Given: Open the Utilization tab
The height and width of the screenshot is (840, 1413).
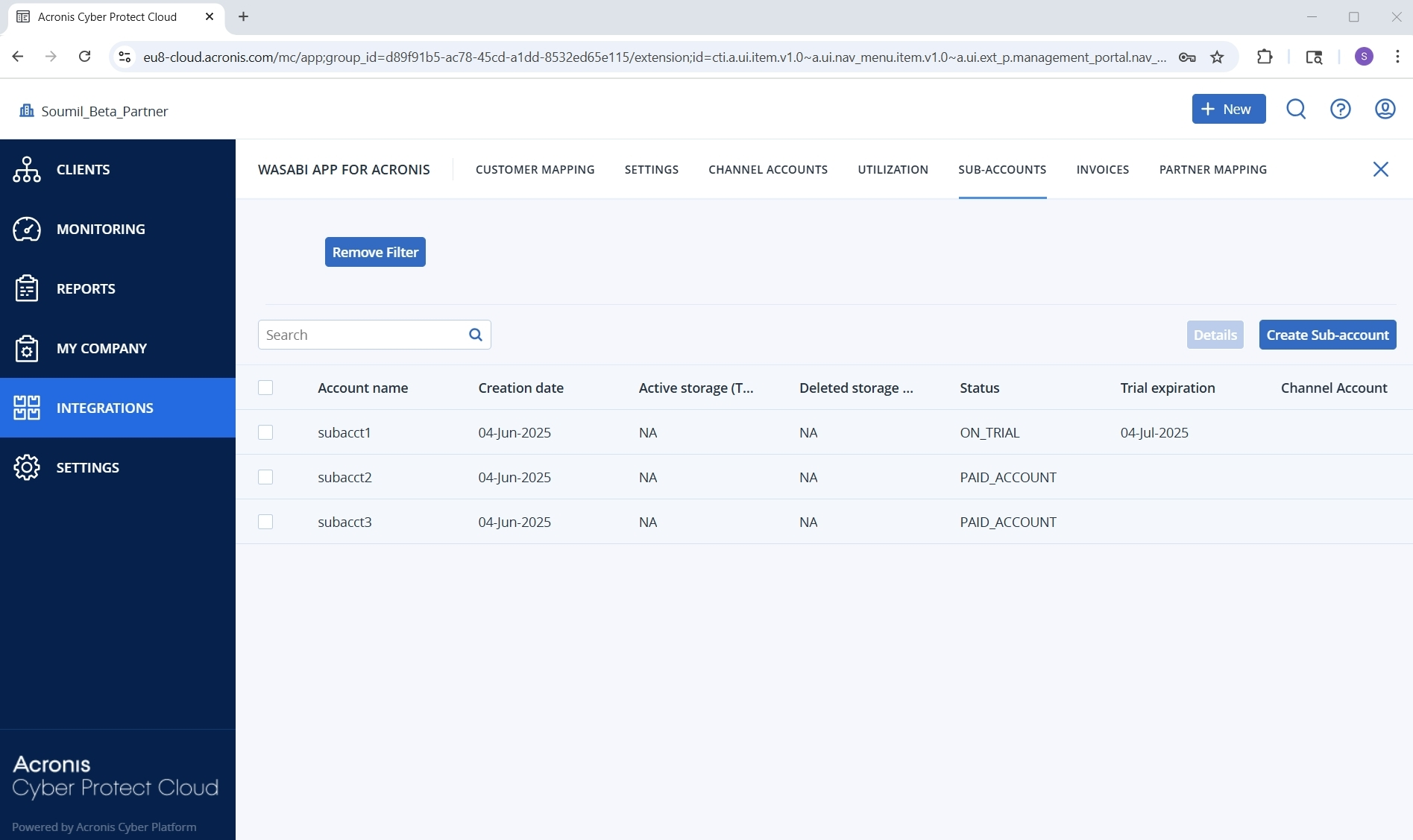Looking at the screenshot, I should click(x=893, y=169).
